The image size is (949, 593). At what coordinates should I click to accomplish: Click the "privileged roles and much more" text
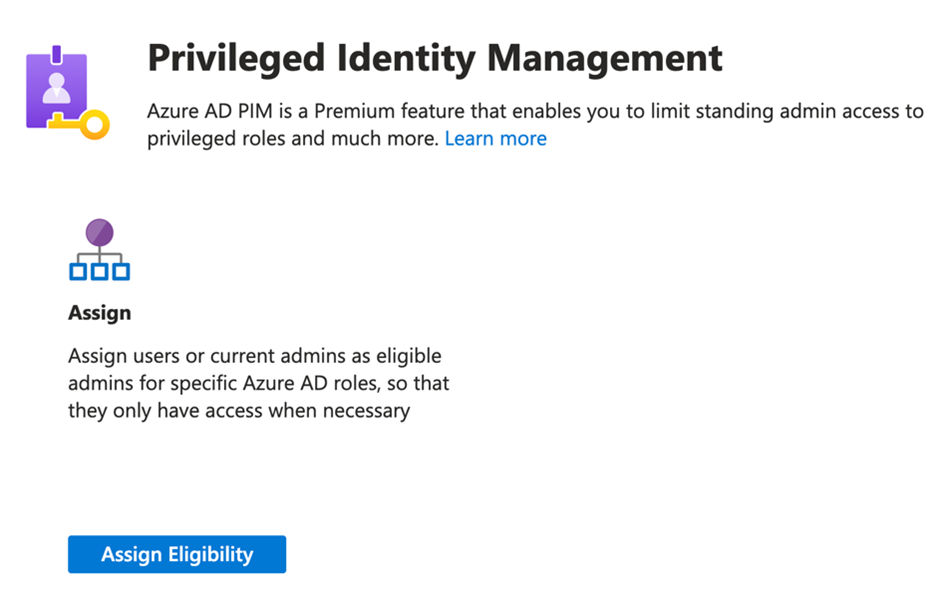click(292, 139)
